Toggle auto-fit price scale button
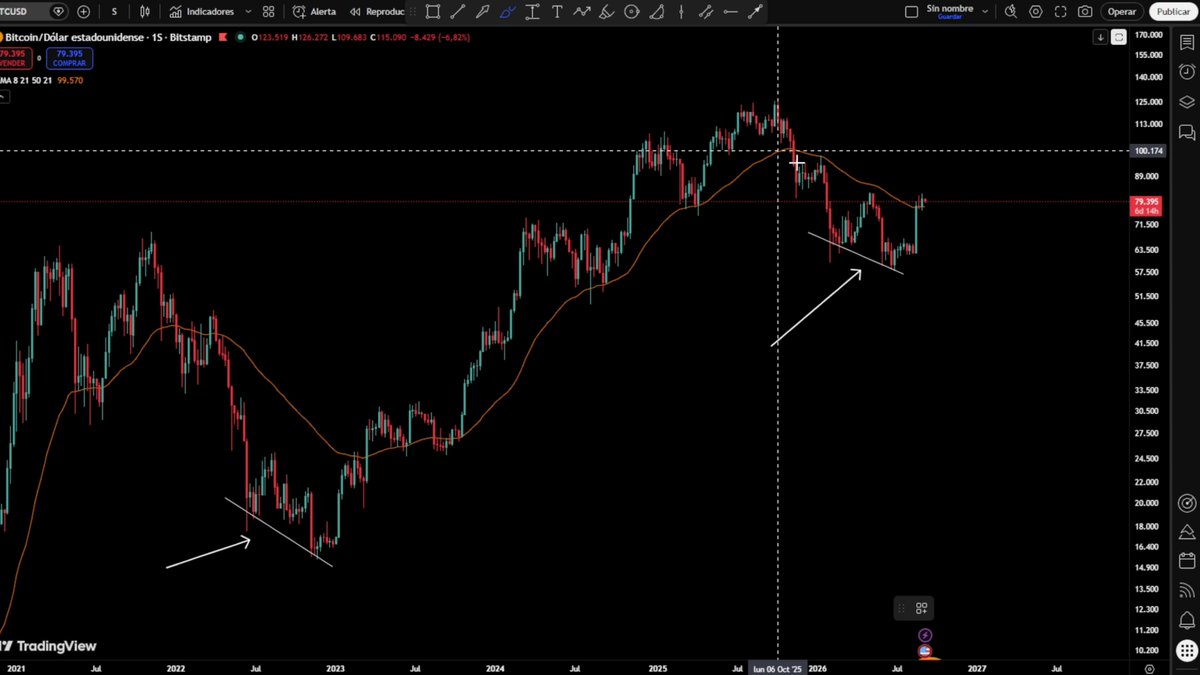 point(1119,37)
